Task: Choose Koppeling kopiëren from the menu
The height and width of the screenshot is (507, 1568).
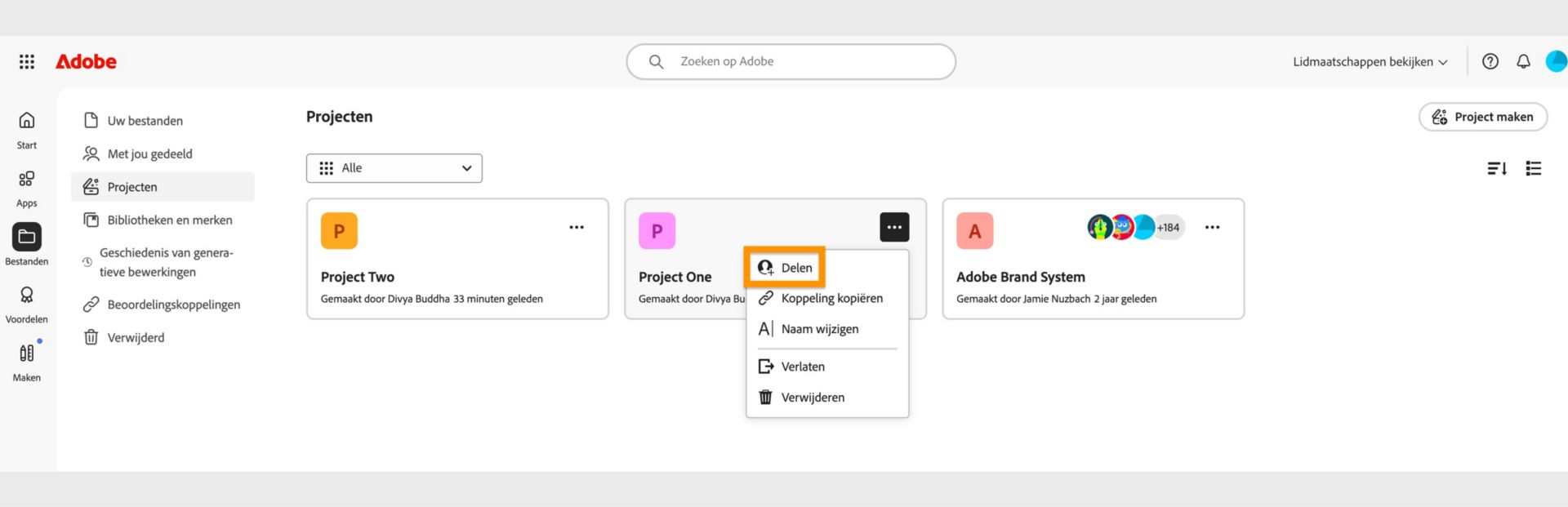Action: 831,298
